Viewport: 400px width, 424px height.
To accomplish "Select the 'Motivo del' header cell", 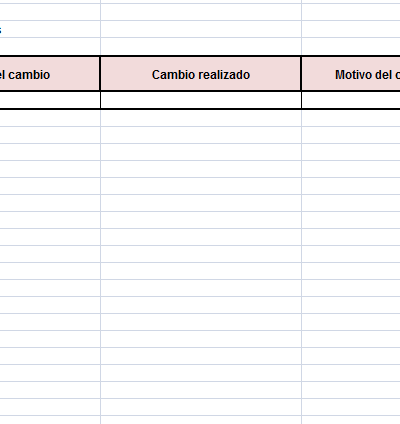I will (x=351, y=73).
